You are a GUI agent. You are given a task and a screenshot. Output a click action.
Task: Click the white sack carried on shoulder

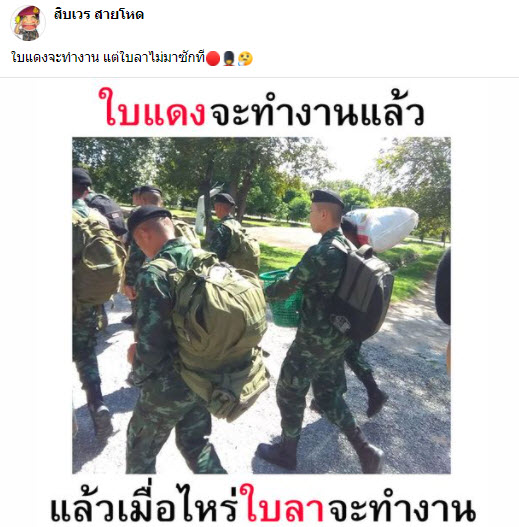(383, 228)
